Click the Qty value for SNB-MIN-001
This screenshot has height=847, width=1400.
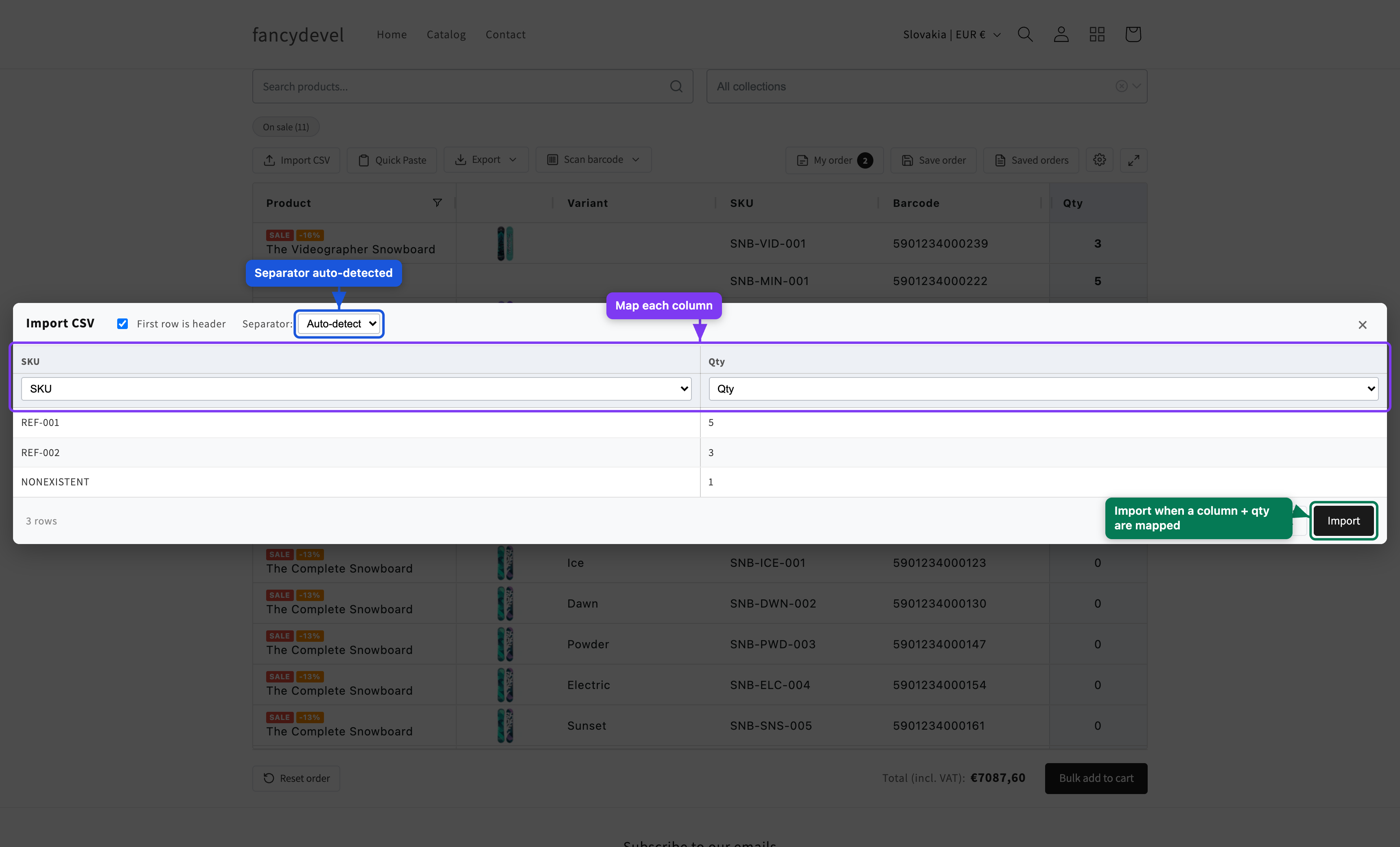[x=1098, y=281]
